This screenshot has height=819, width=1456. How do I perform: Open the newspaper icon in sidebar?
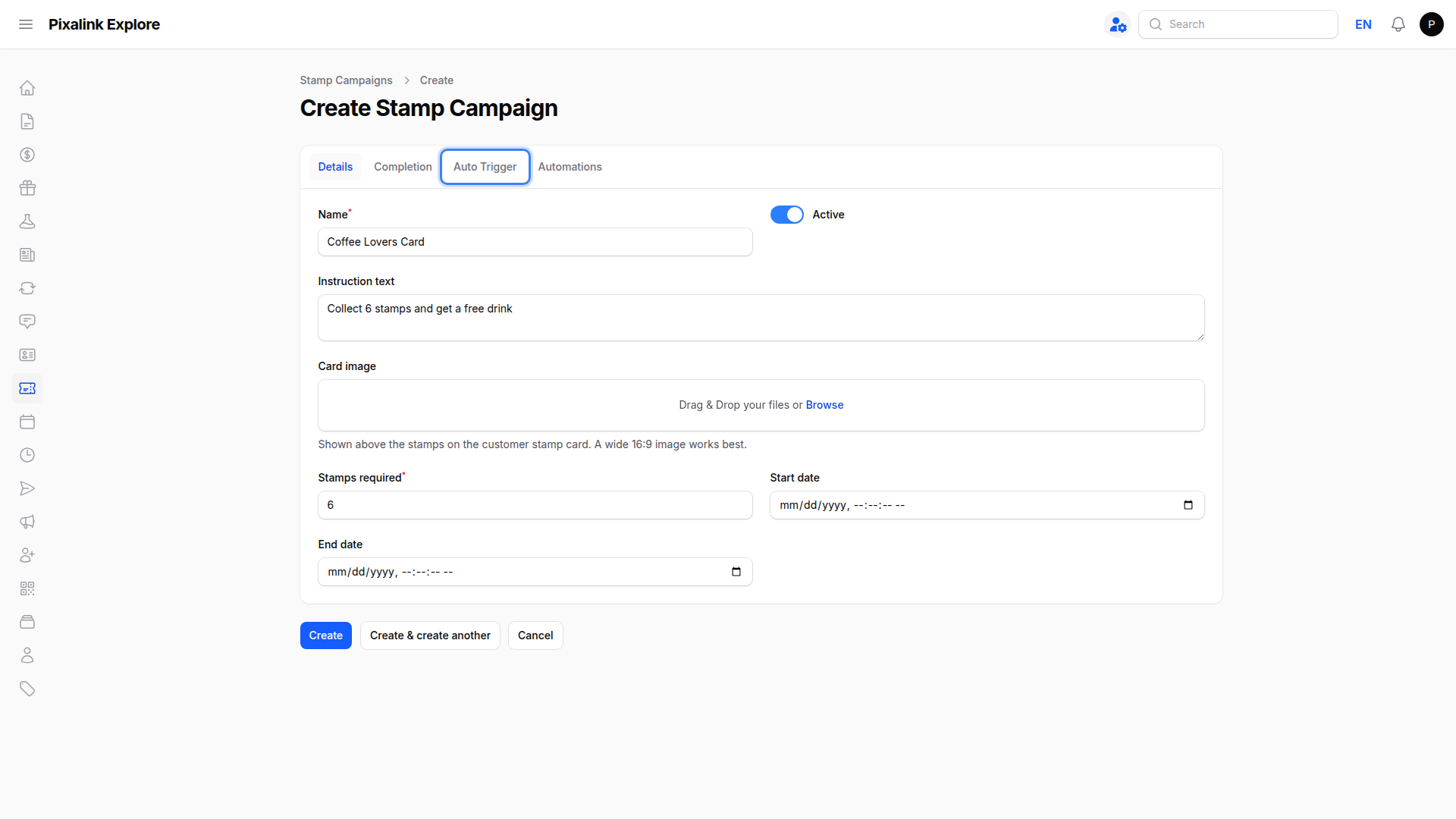[27, 255]
